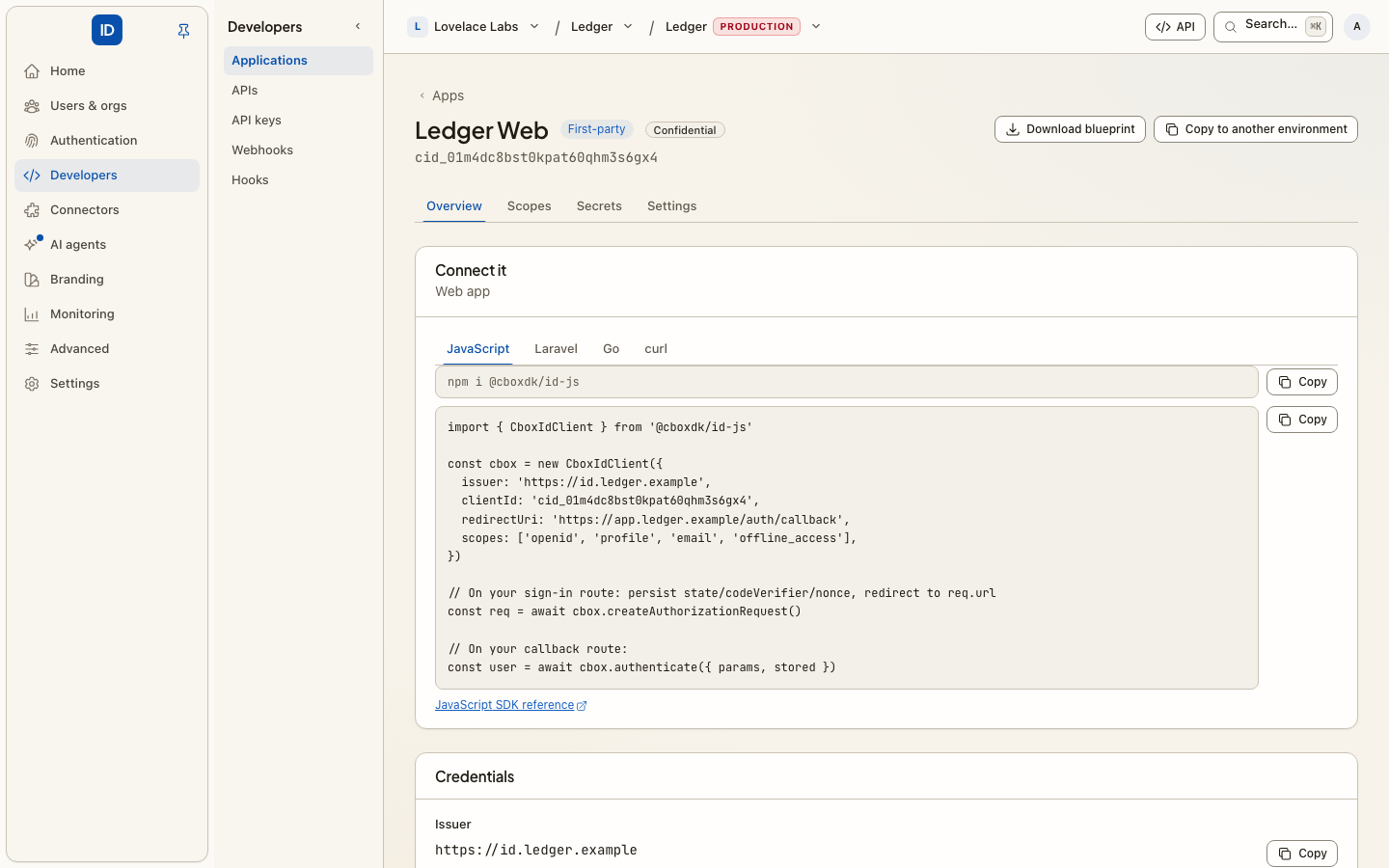Switch to the Secrets tab
This screenshot has height=868, width=1389.
coord(599,206)
